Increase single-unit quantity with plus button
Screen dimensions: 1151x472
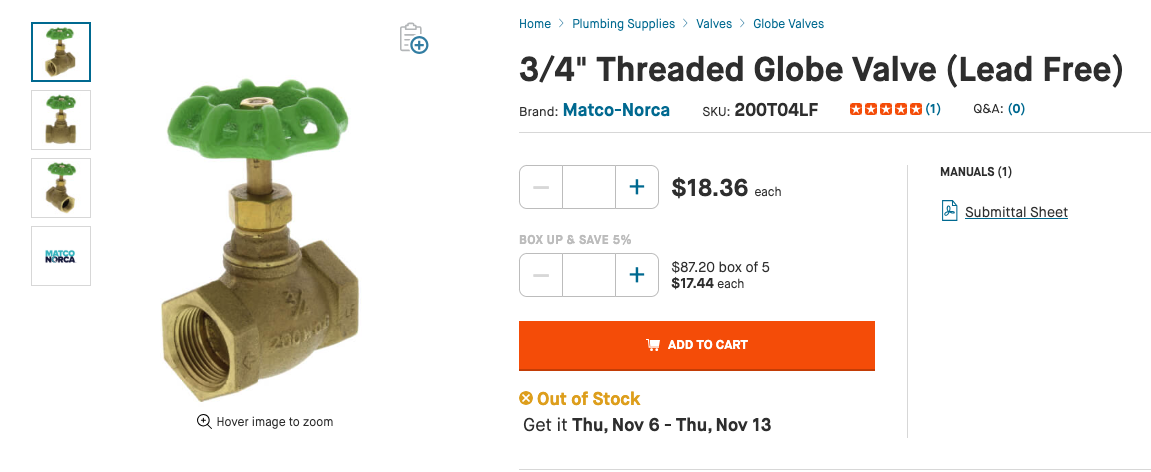(x=636, y=187)
